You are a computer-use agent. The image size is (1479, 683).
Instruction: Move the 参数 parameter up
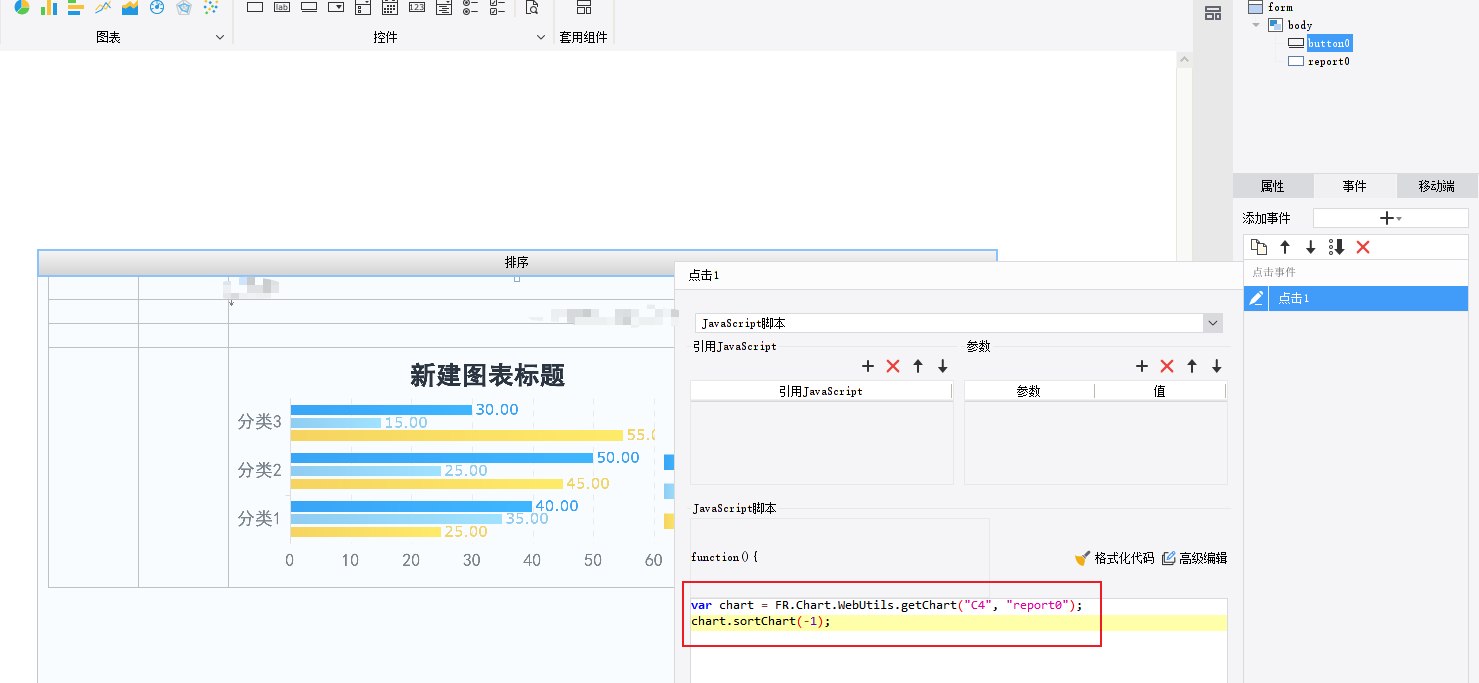click(x=1192, y=367)
